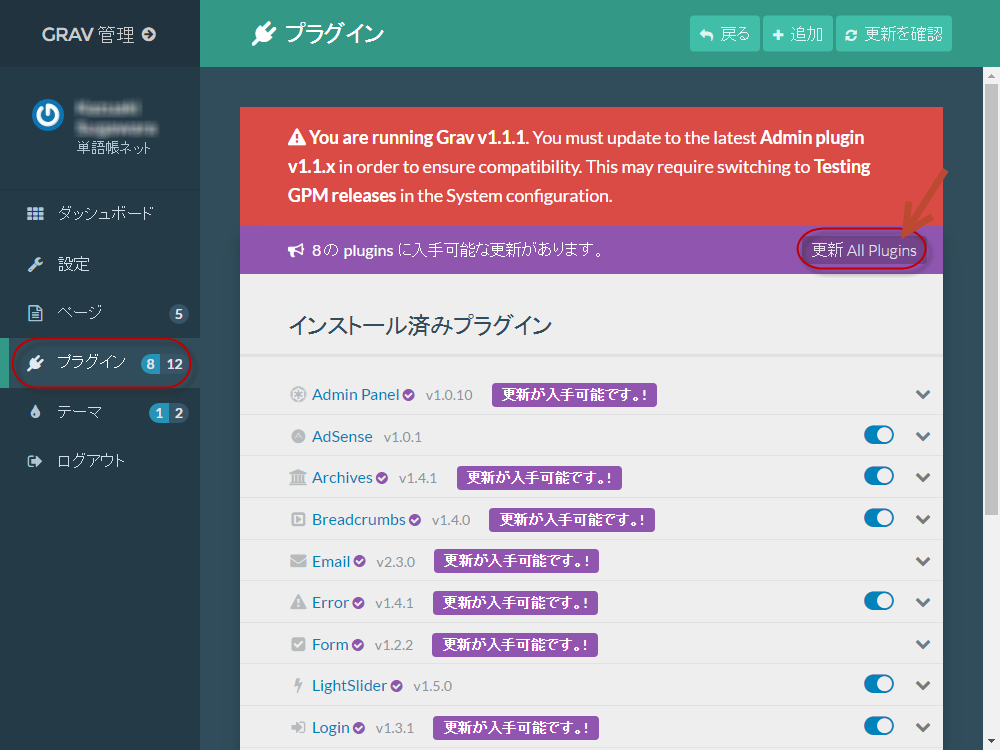Click the Error warning triangle icon

(x=298, y=603)
